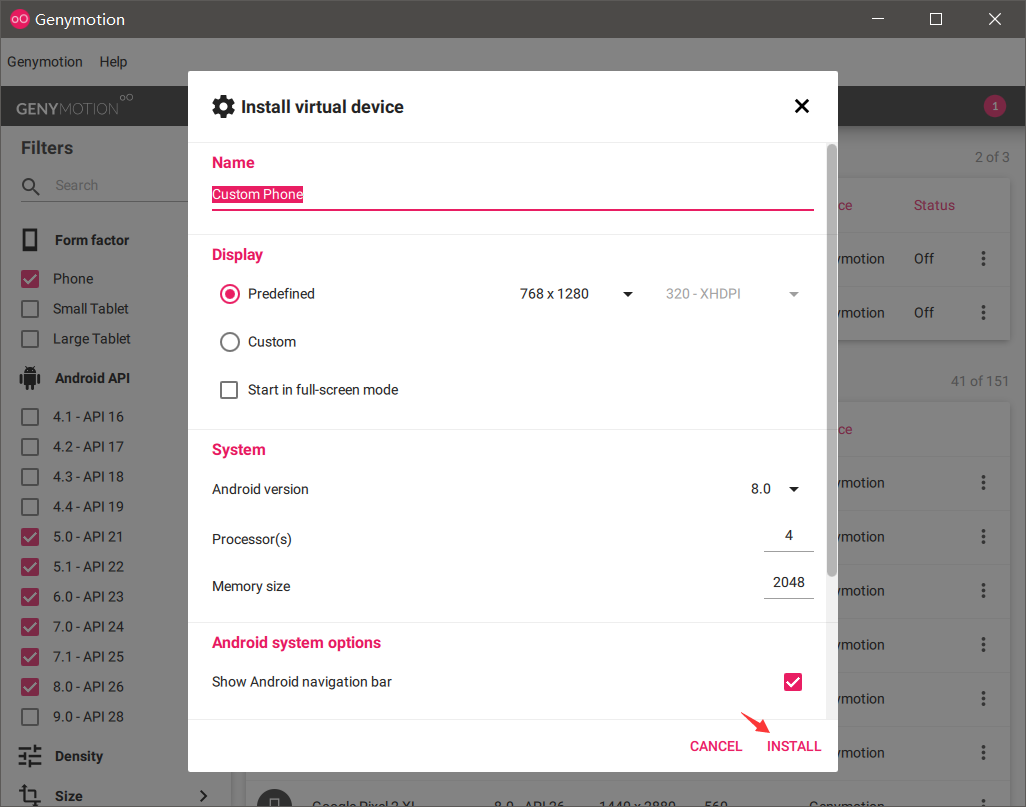
Task: Click the CANCEL button
Action: pos(716,746)
